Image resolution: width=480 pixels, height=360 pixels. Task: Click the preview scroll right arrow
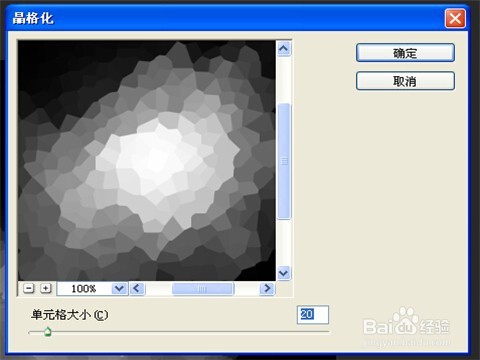[267, 288]
